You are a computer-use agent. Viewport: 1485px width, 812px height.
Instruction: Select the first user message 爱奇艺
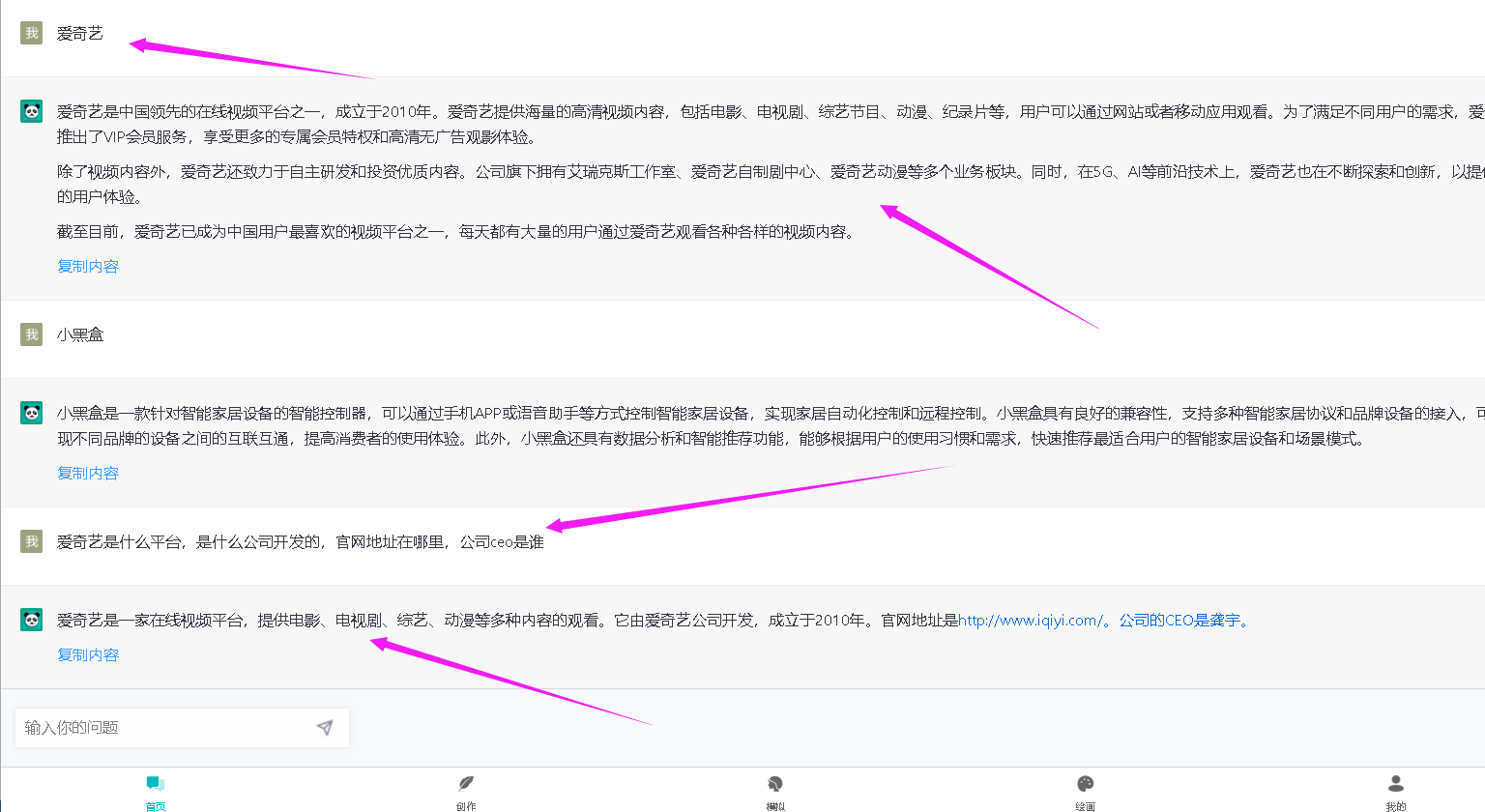tap(80, 33)
